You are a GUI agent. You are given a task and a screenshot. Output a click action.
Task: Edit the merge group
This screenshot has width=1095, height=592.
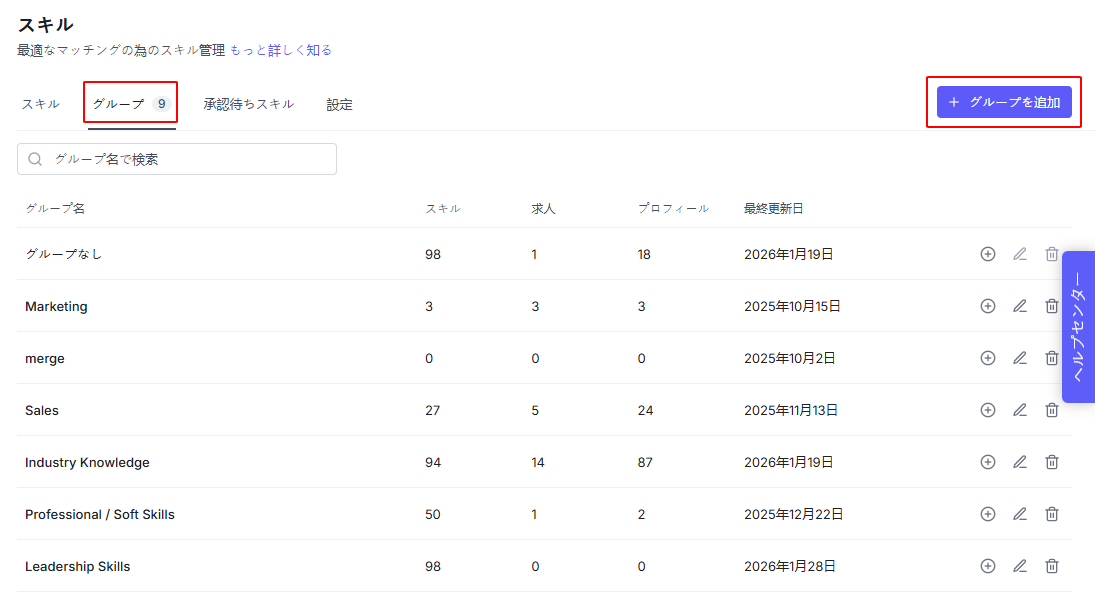(x=1020, y=358)
